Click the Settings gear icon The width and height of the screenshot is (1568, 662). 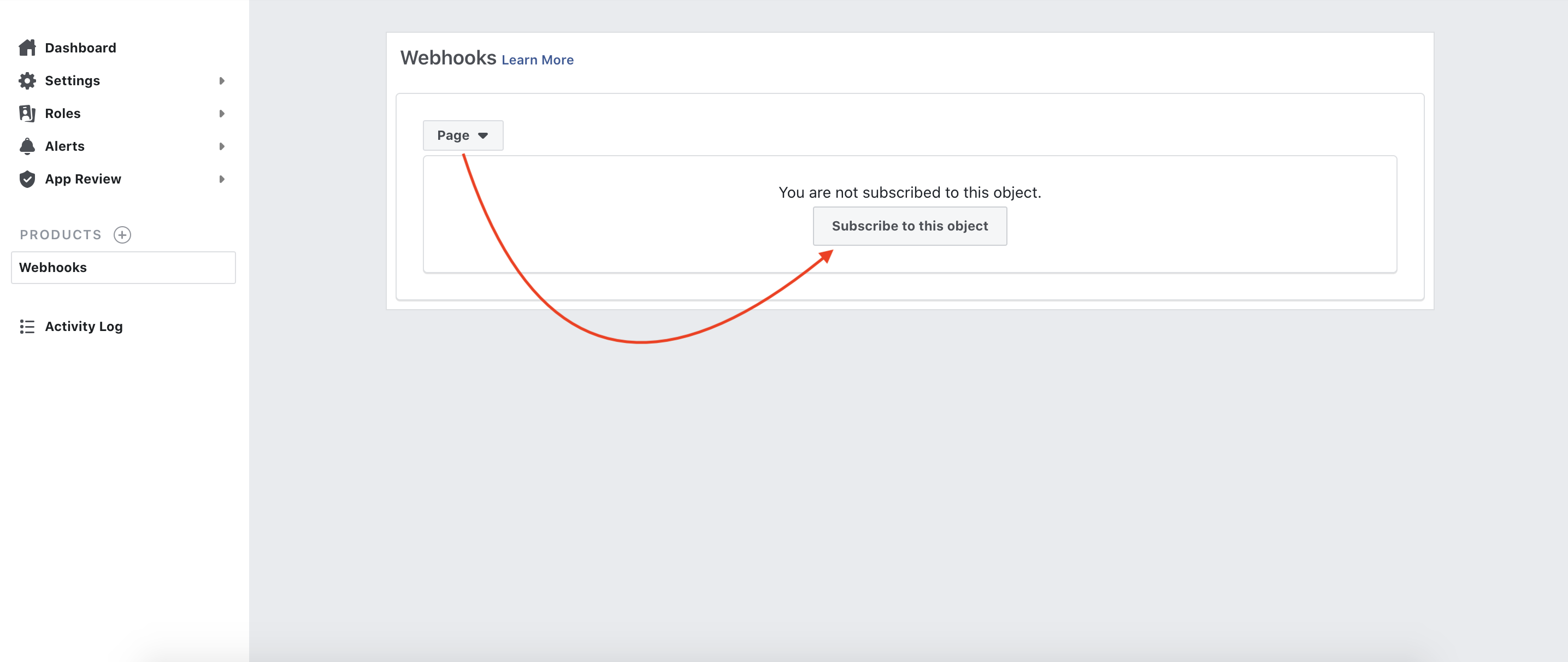click(x=27, y=80)
